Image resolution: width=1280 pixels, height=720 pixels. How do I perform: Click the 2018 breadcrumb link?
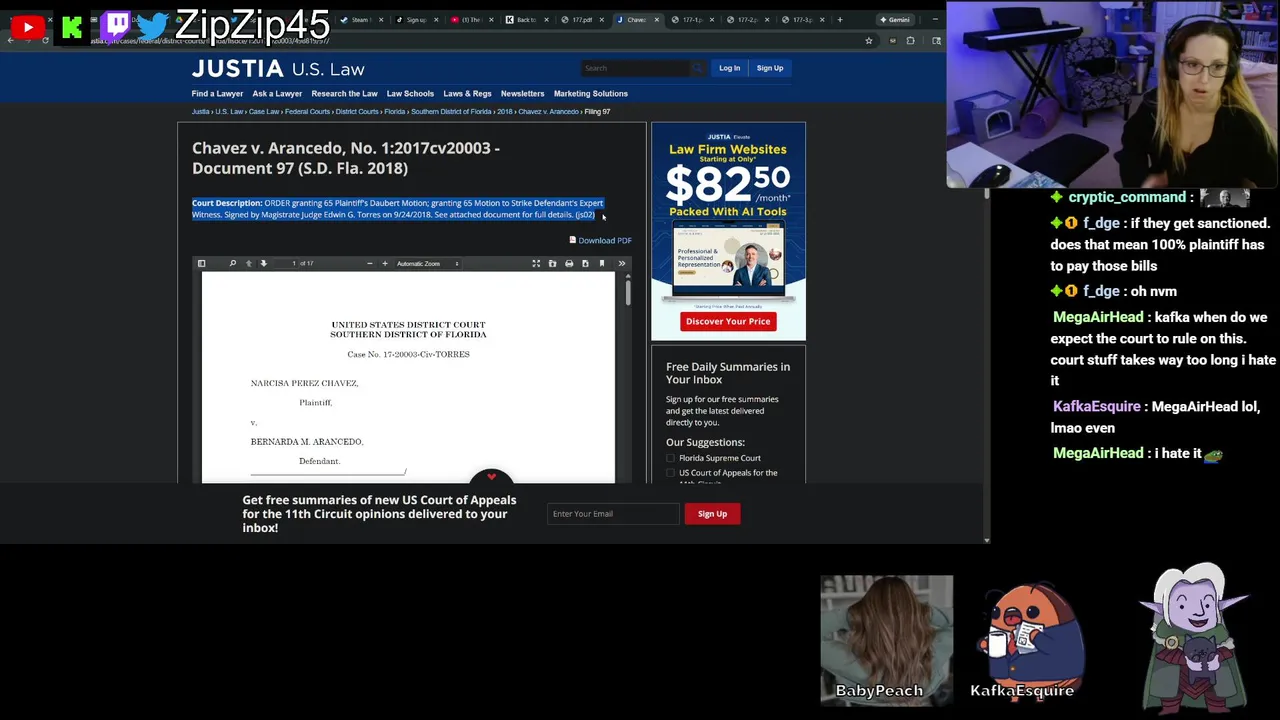(x=505, y=112)
